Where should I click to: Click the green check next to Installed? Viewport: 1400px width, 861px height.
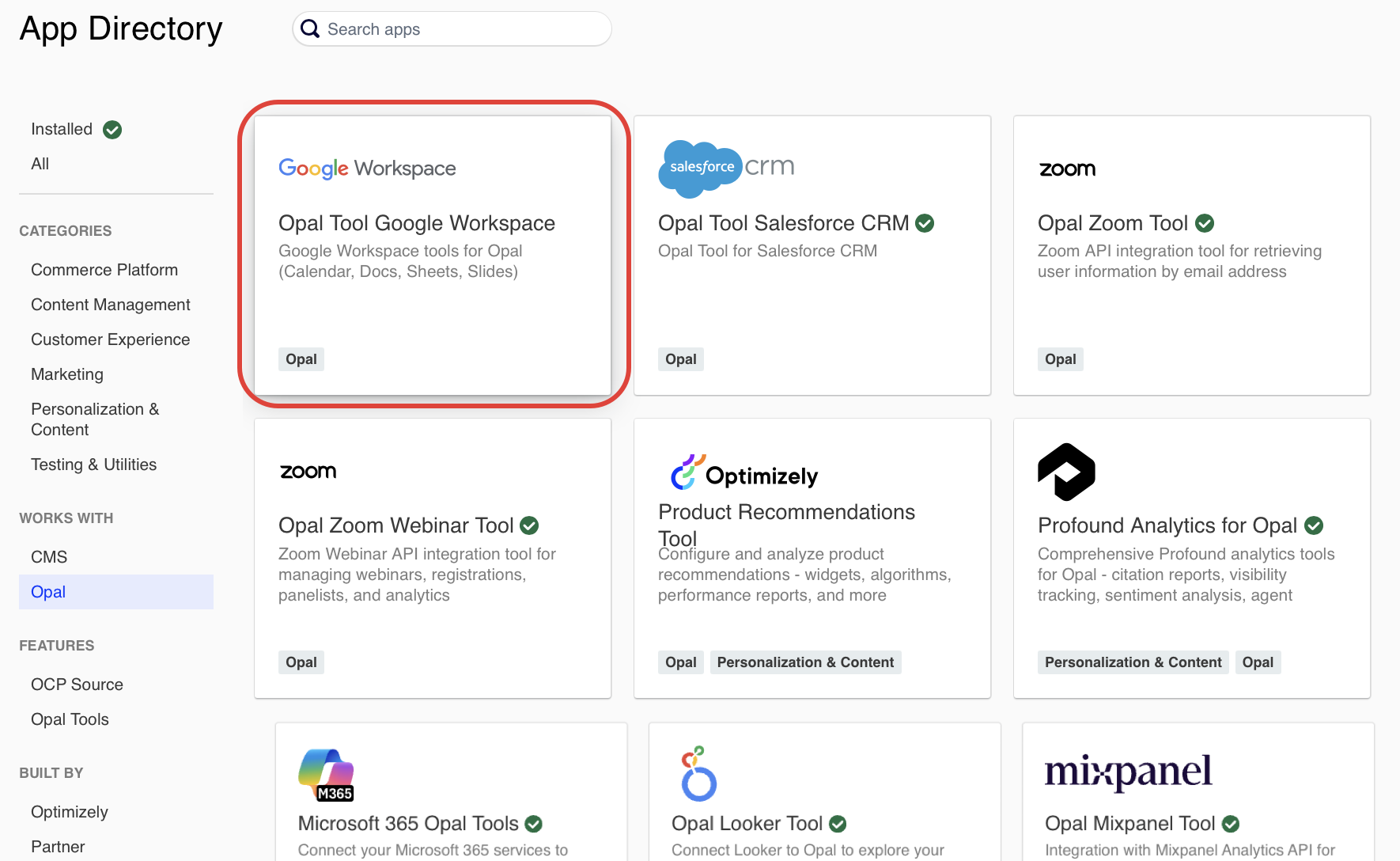pyautogui.click(x=112, y=130)
